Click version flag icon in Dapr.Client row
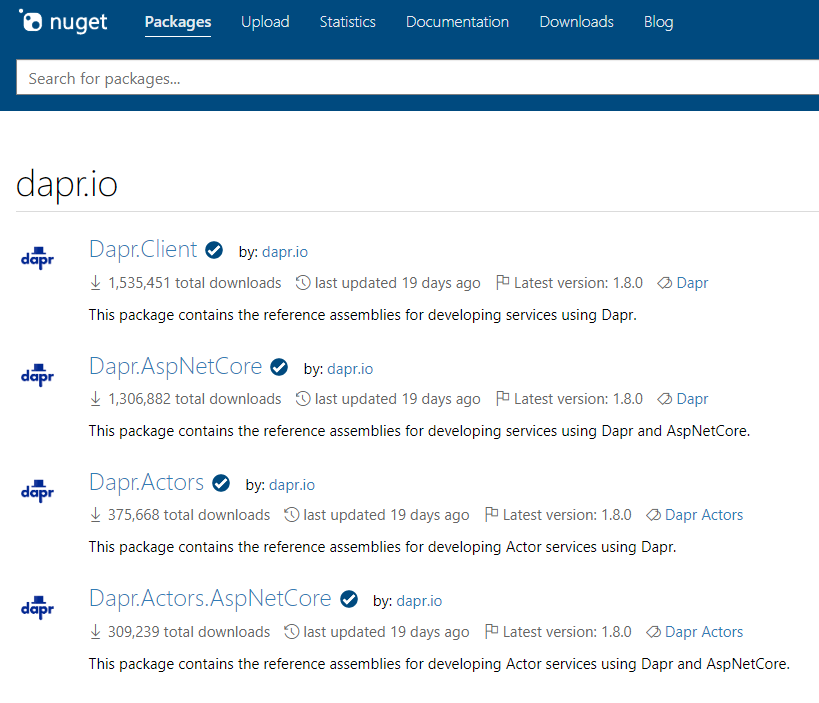The width and height of the screenshot is (819, 703). click(502, 282)
